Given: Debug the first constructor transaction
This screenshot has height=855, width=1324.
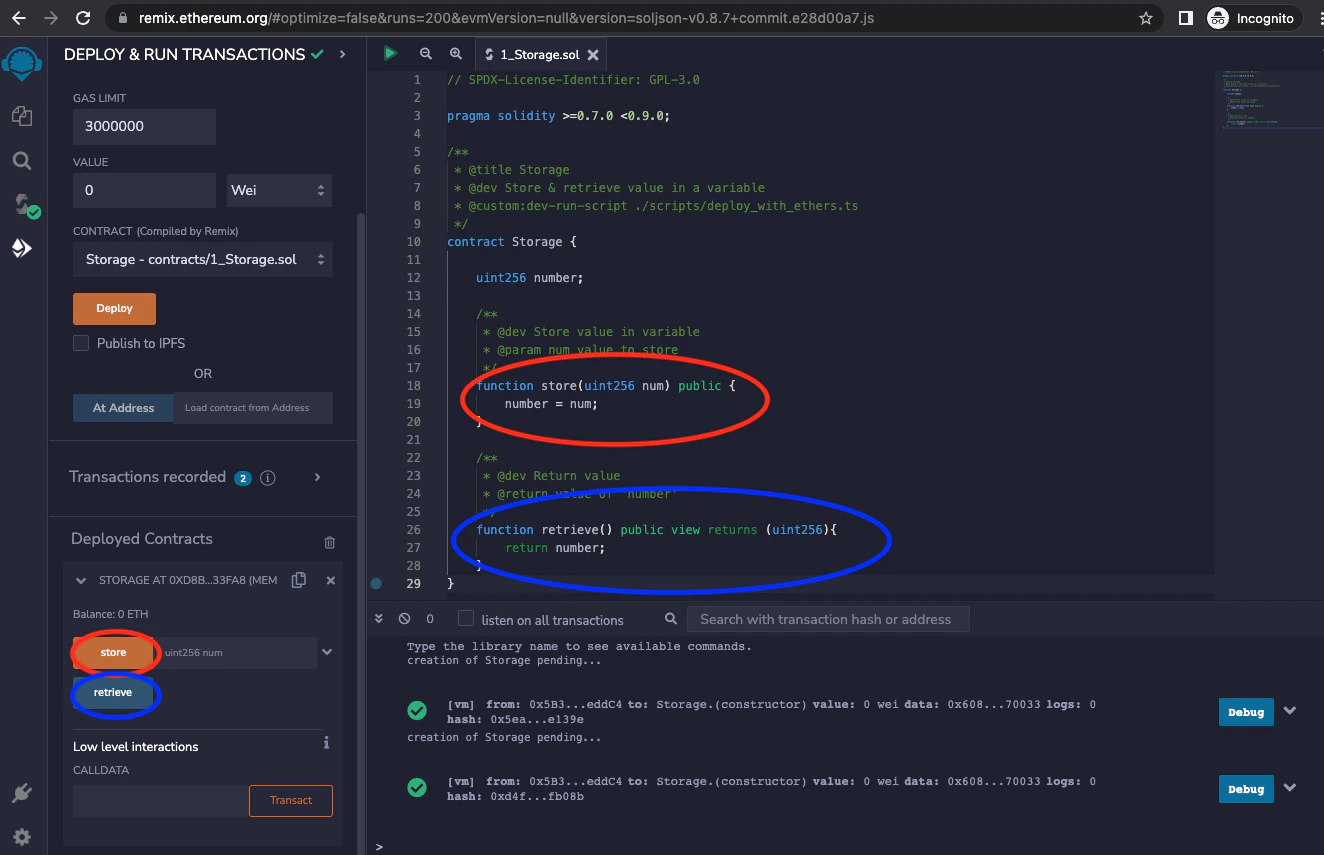Looking at the screenshot, I should click(x=1246, y=712).
